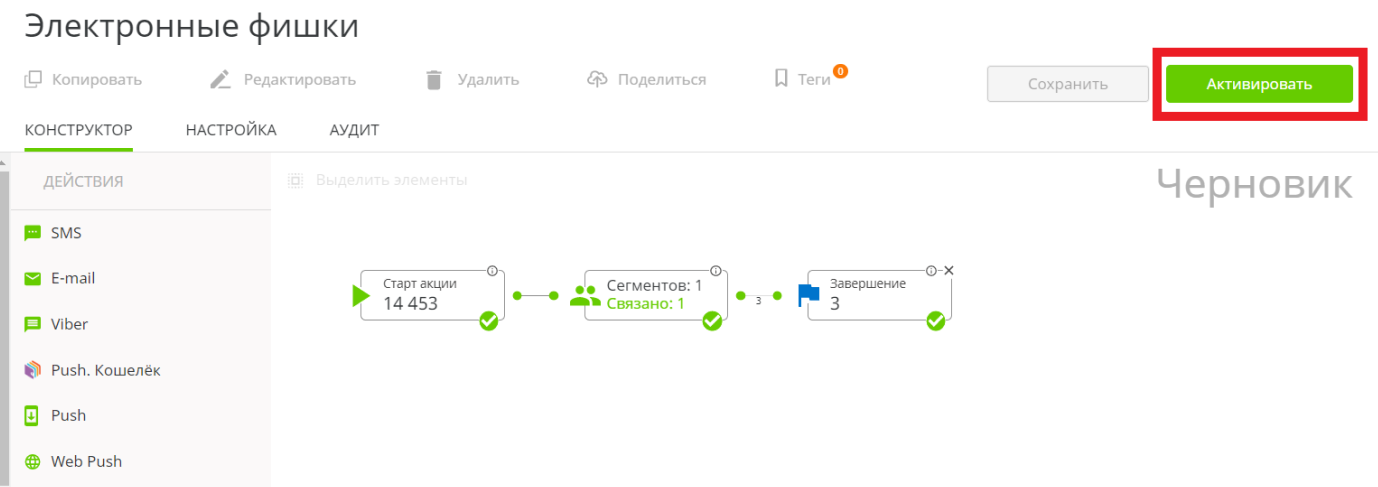Viewport: 1378px width, 487px height.
Task: Switch to the НАСТРОЙКА tab
Action: (x=231, y=130)
